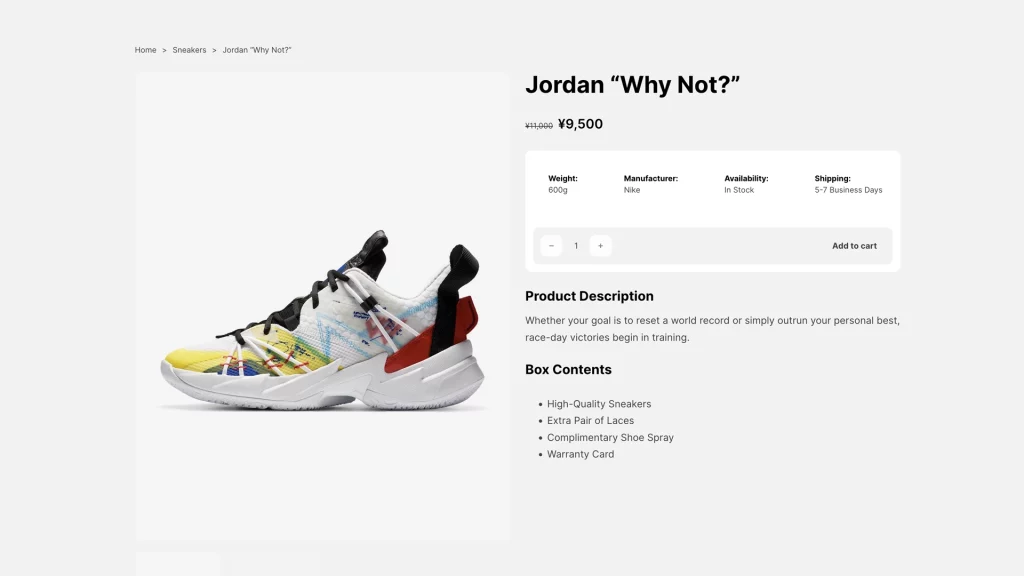Click the Jordan "Why Not?" product title
Viewport: 1024px width, 576px height.
pyautogui.click(x=632, y=85)
